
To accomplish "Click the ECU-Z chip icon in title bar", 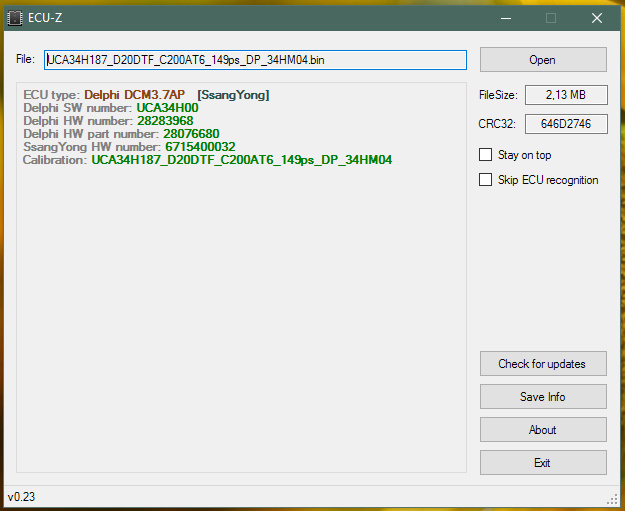I will [x=15, y=18].
